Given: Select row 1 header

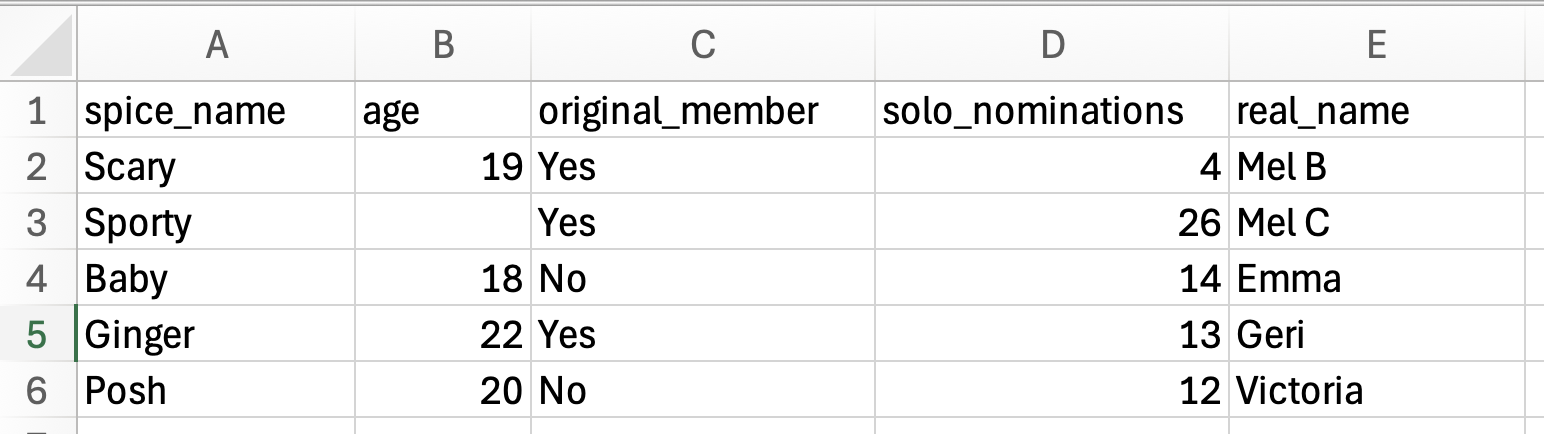Looking at the screenshot, I should (37, 110).
